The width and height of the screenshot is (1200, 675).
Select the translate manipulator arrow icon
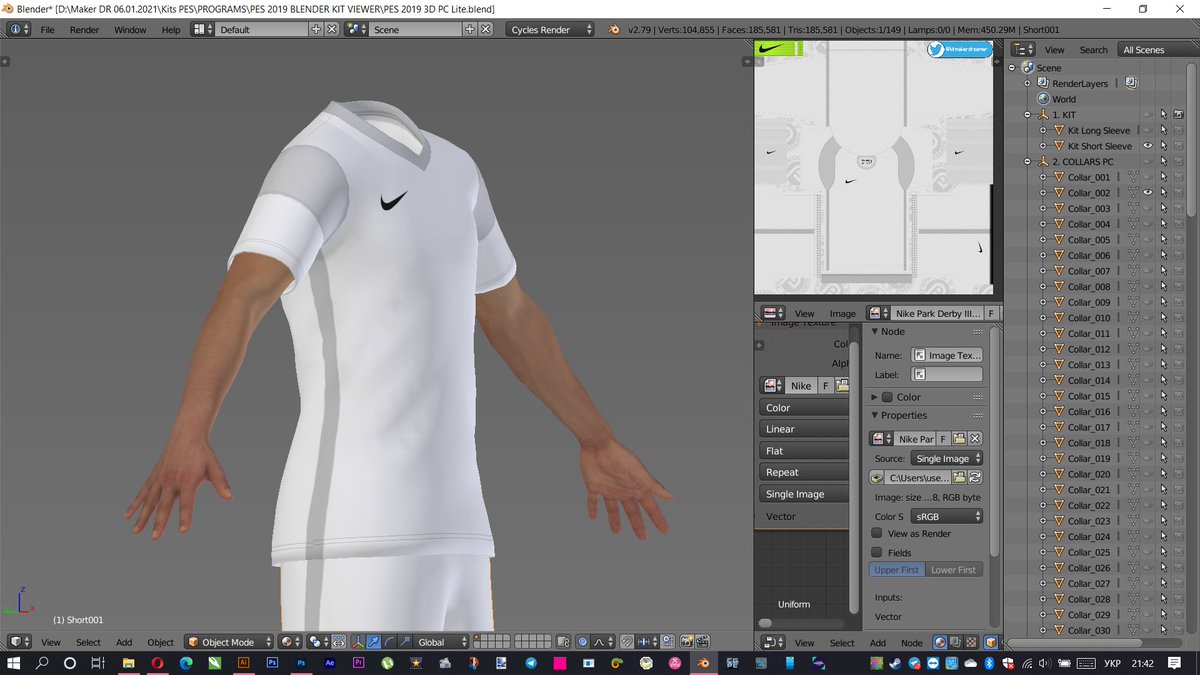click(374, 642)
